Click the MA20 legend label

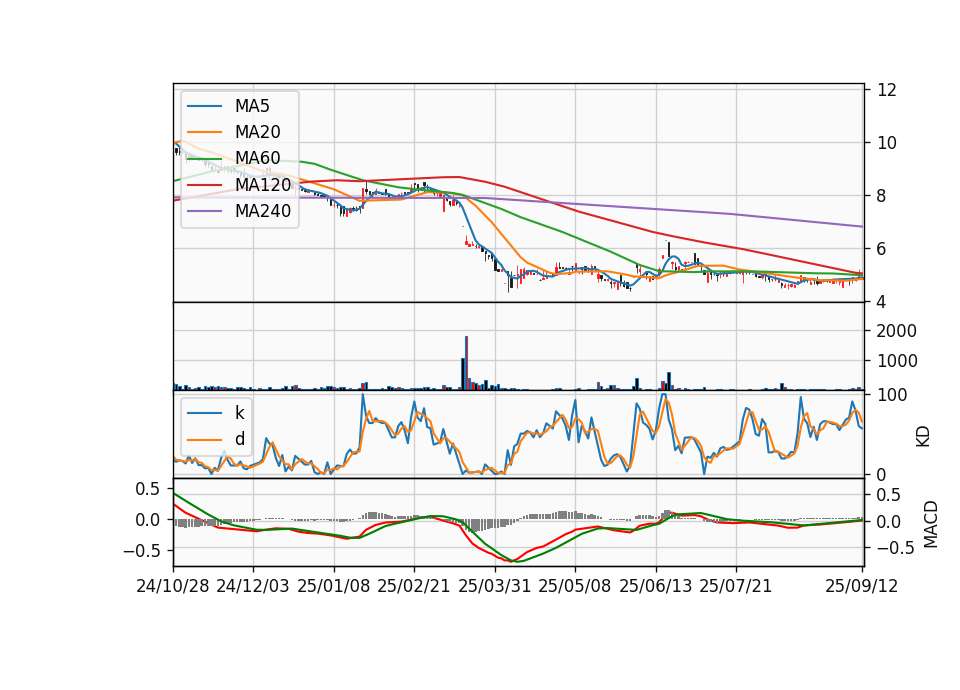[x=257, y=132]
